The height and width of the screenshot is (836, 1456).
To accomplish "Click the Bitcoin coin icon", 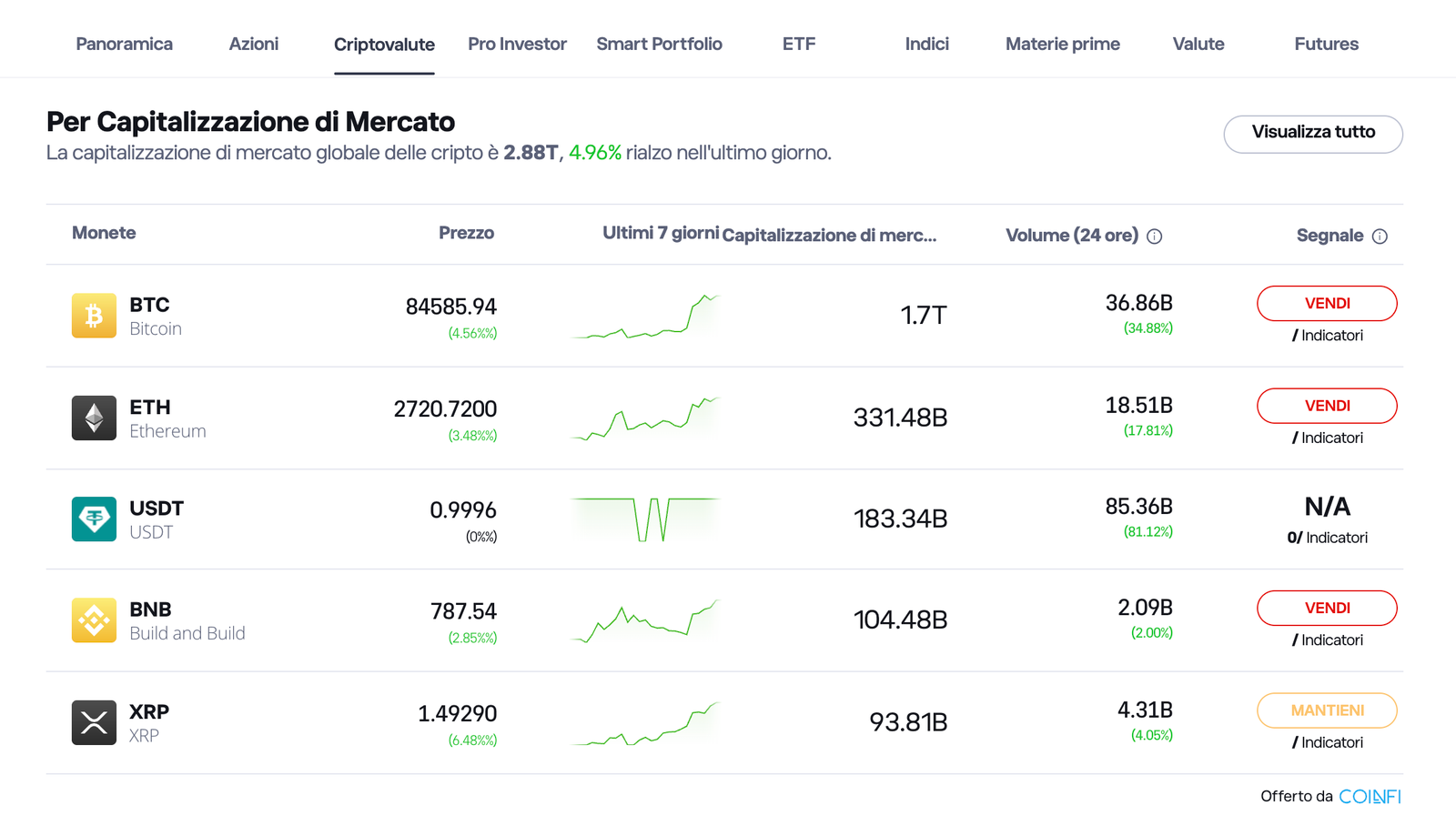I will coord(94,316).
